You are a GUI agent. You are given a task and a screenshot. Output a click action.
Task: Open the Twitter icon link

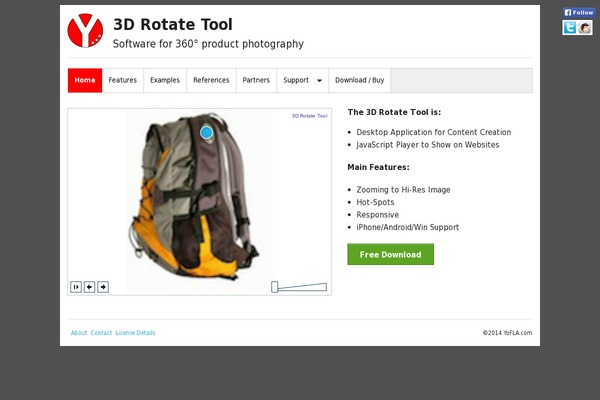[570, 28]
